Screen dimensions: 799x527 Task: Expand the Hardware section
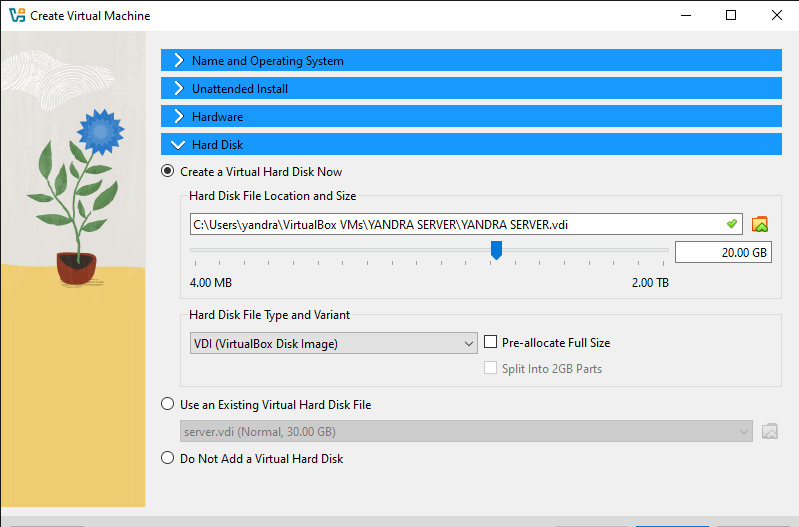[471, 116]
